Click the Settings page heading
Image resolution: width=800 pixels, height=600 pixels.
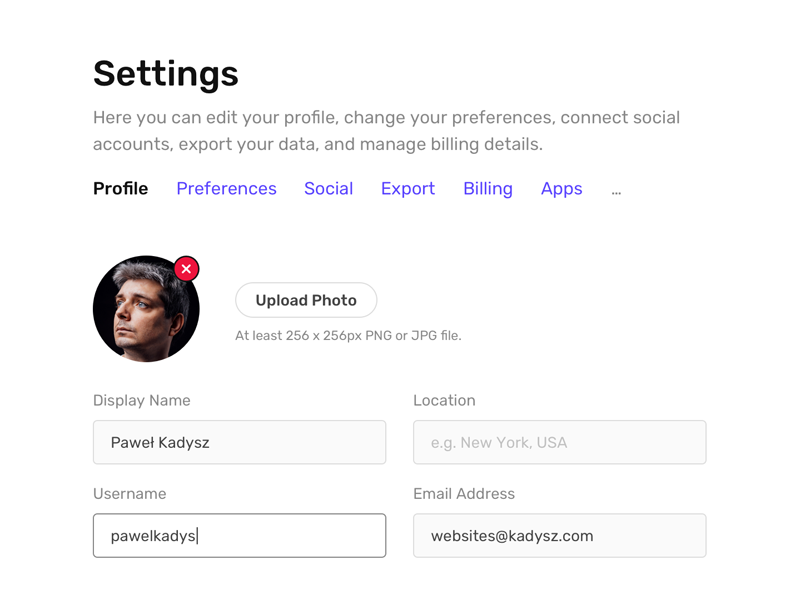[x=165, y=74]
